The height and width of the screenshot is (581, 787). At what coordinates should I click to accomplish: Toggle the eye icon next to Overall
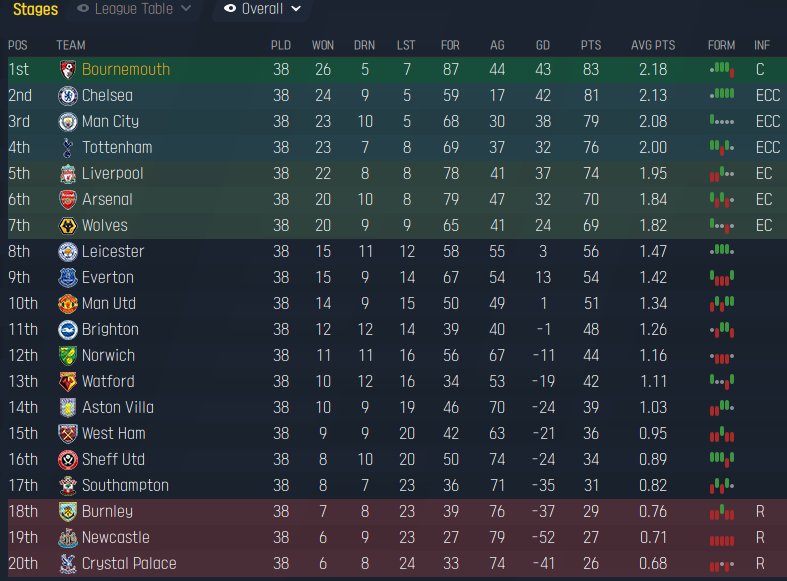coord(230,9)
